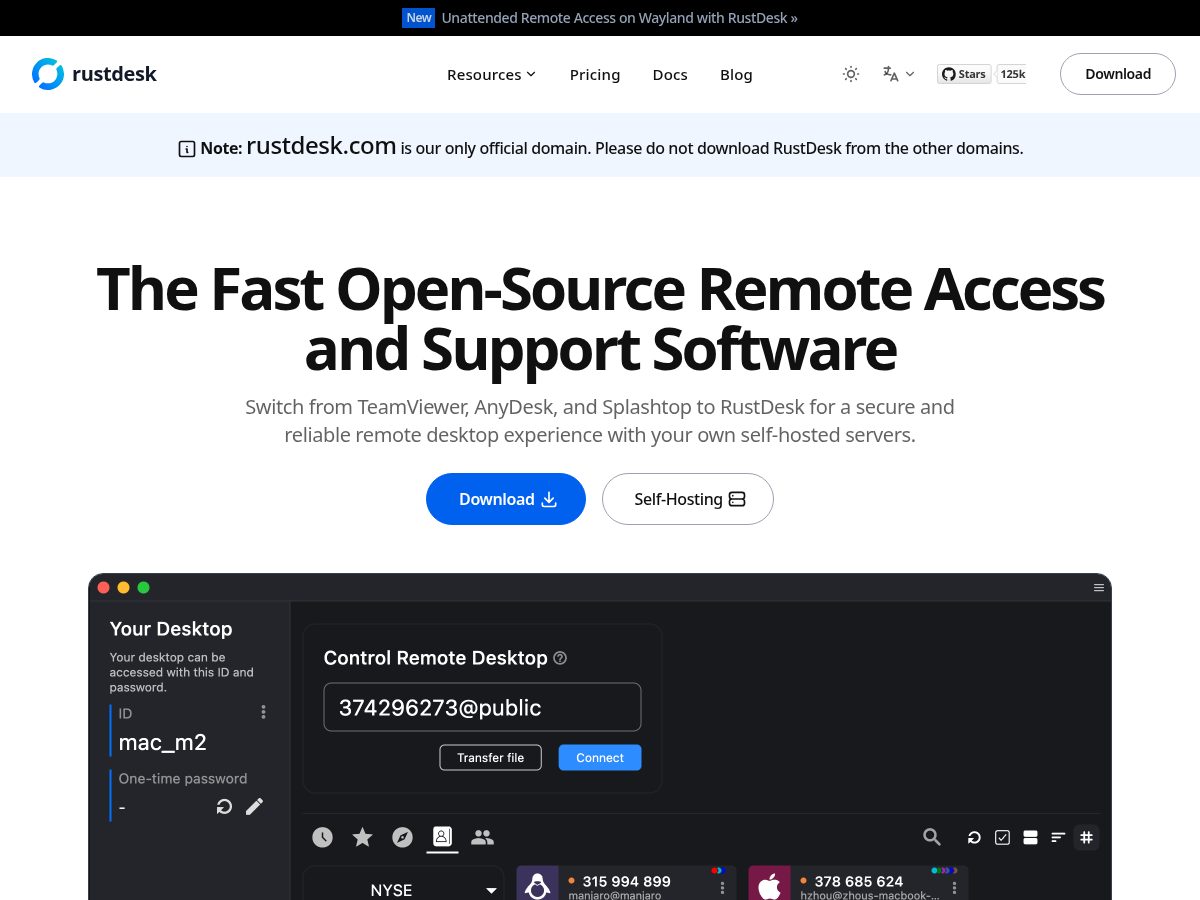Click the green maximize dot in app window
Image resolution: width=1200 pixels, height=900 pixels.
pyautogui.click(x=143, y=588)
